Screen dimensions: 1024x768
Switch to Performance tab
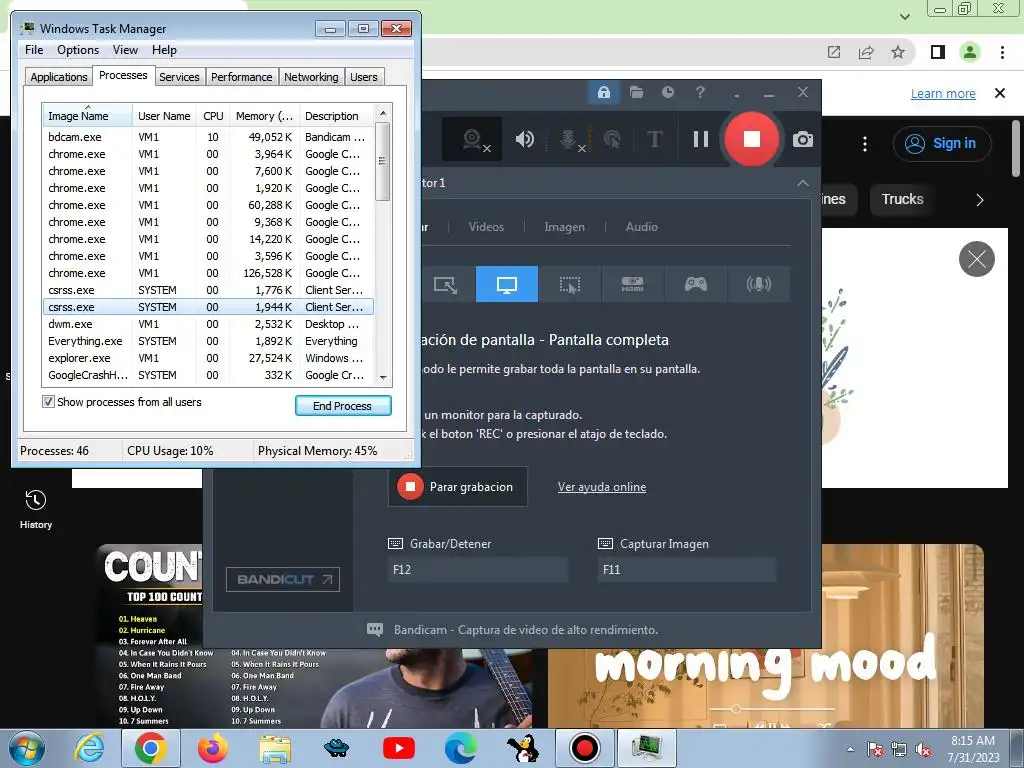(241, 76)
